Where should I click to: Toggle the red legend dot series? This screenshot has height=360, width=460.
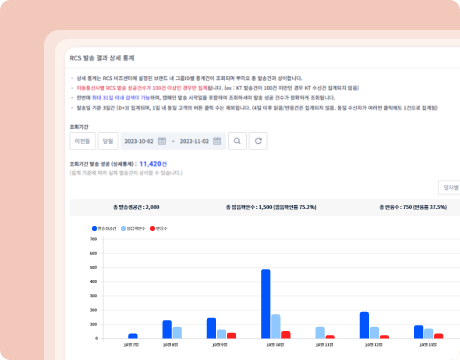tap(152, 228)
